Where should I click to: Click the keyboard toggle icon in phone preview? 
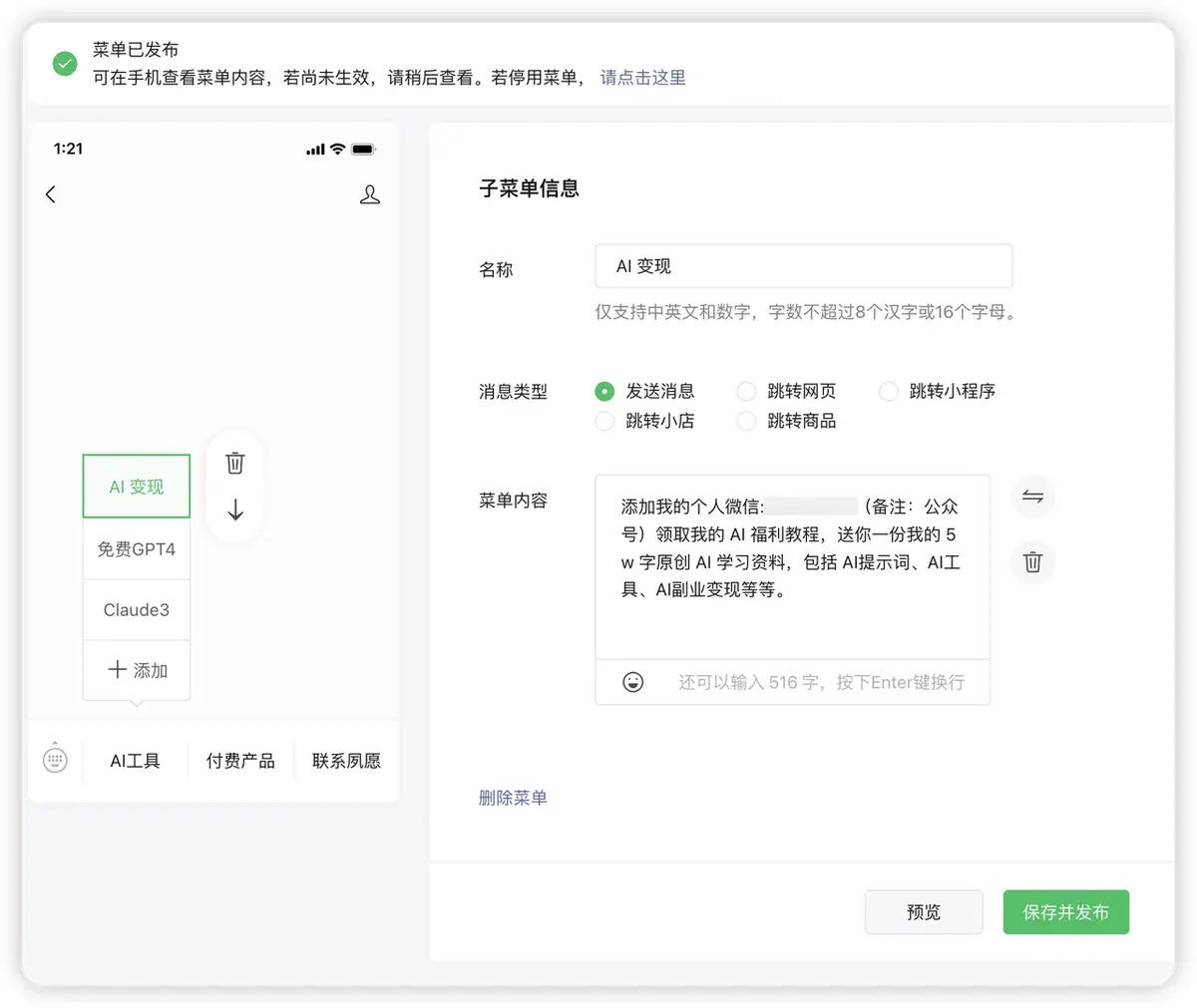pyautogui.click(x=56, y=760)
